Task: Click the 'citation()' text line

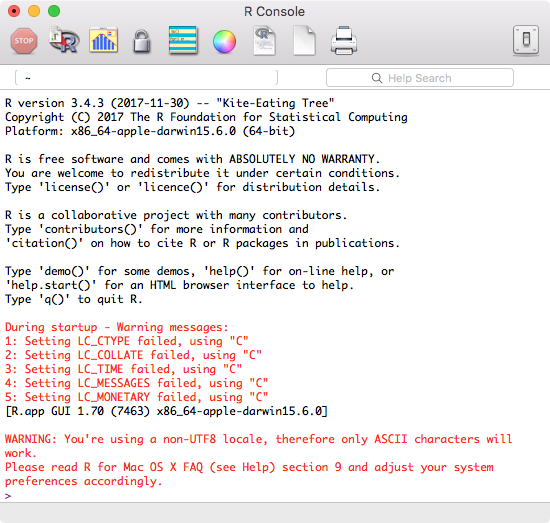Action: [202, 243]
